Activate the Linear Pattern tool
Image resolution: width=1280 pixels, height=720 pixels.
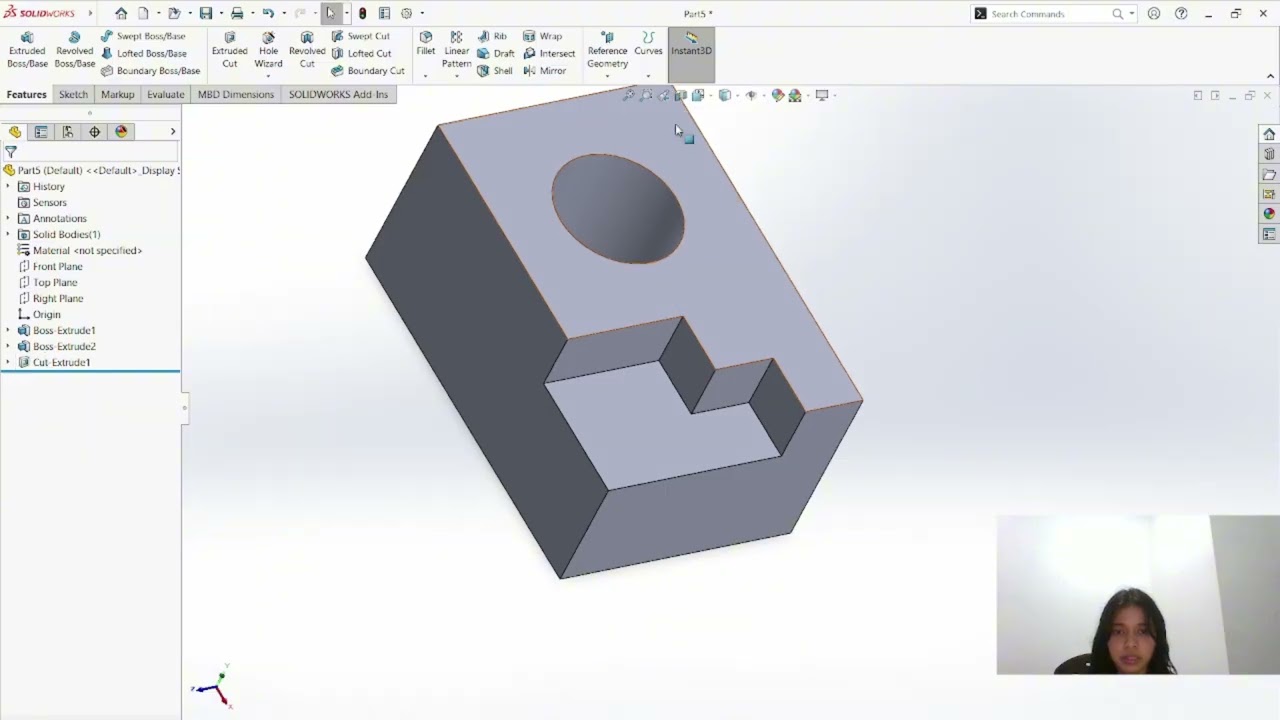click(456, 50)
